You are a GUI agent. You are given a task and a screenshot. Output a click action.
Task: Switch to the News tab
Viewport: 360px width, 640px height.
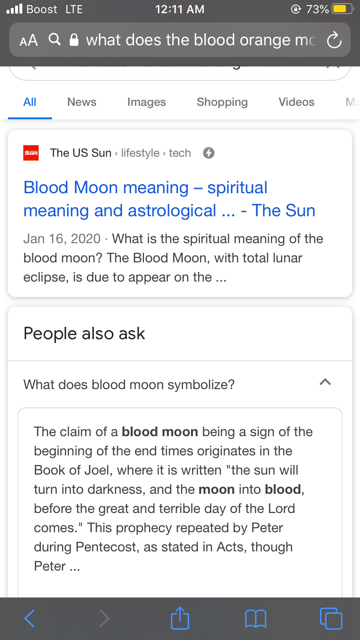coord(82,102)
